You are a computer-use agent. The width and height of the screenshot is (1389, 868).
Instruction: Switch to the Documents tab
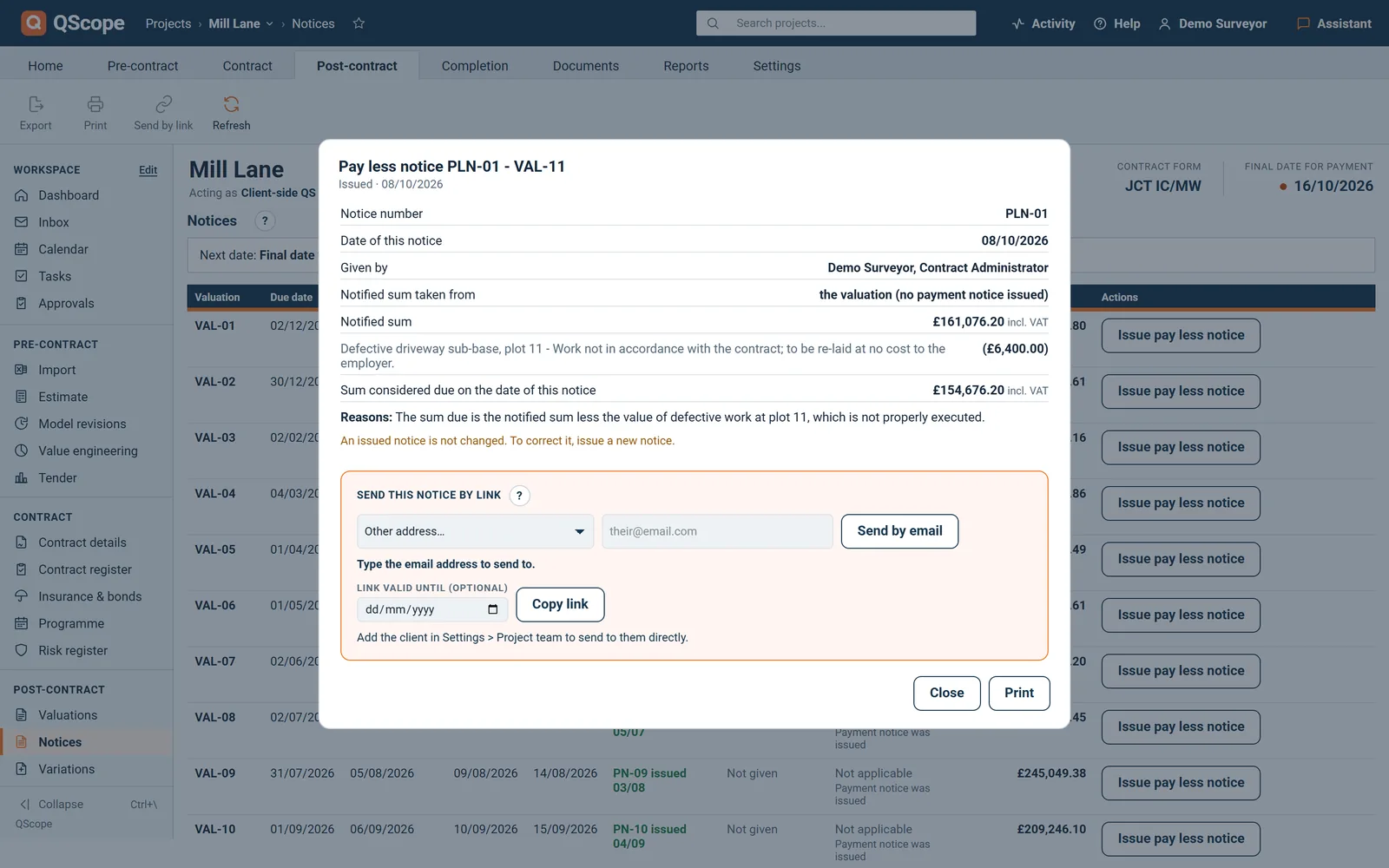[586, 66]
